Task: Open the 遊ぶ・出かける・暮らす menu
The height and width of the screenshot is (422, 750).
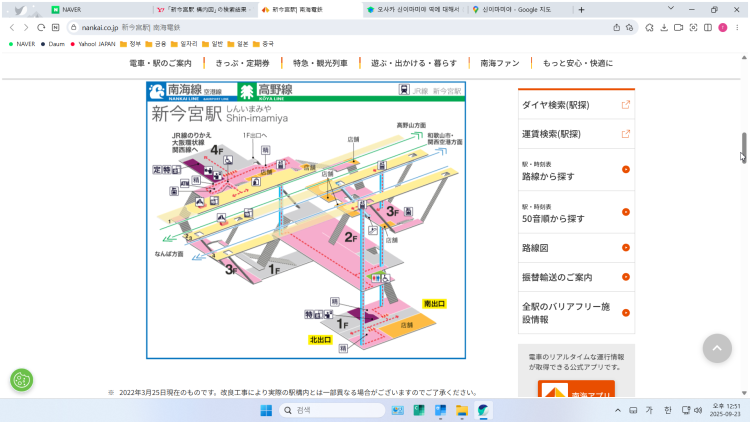Action: 414,63
